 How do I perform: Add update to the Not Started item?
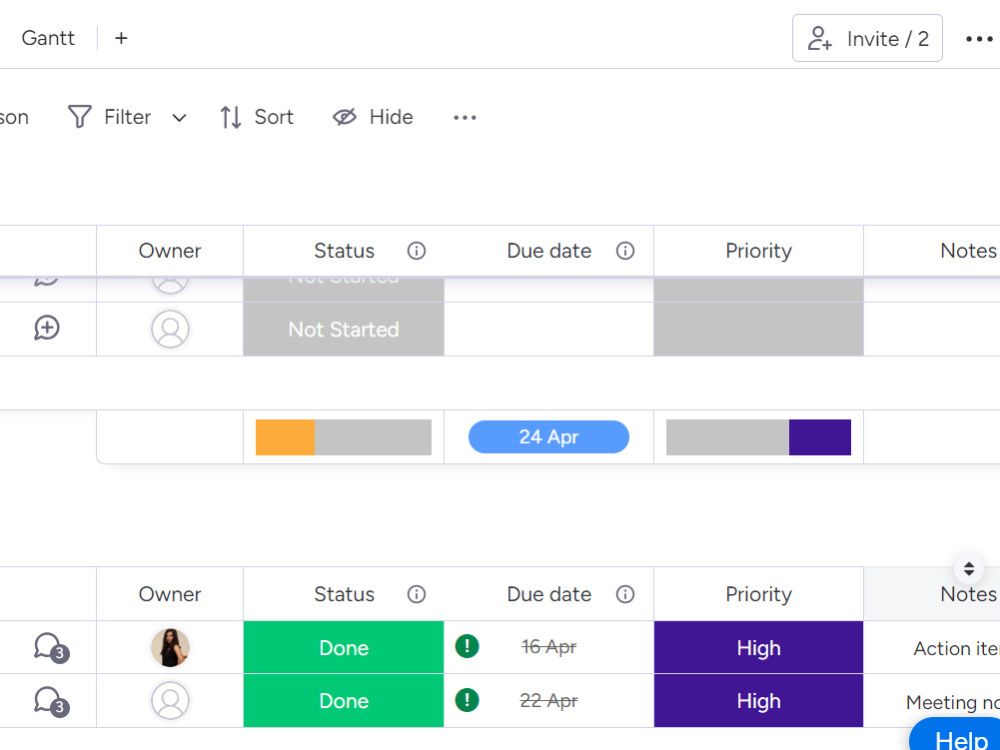tap(47, 328)
